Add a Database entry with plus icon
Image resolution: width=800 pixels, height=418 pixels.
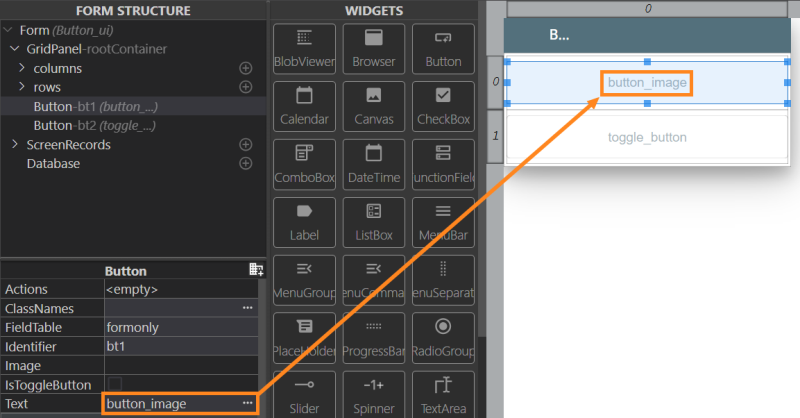[246, 163]
